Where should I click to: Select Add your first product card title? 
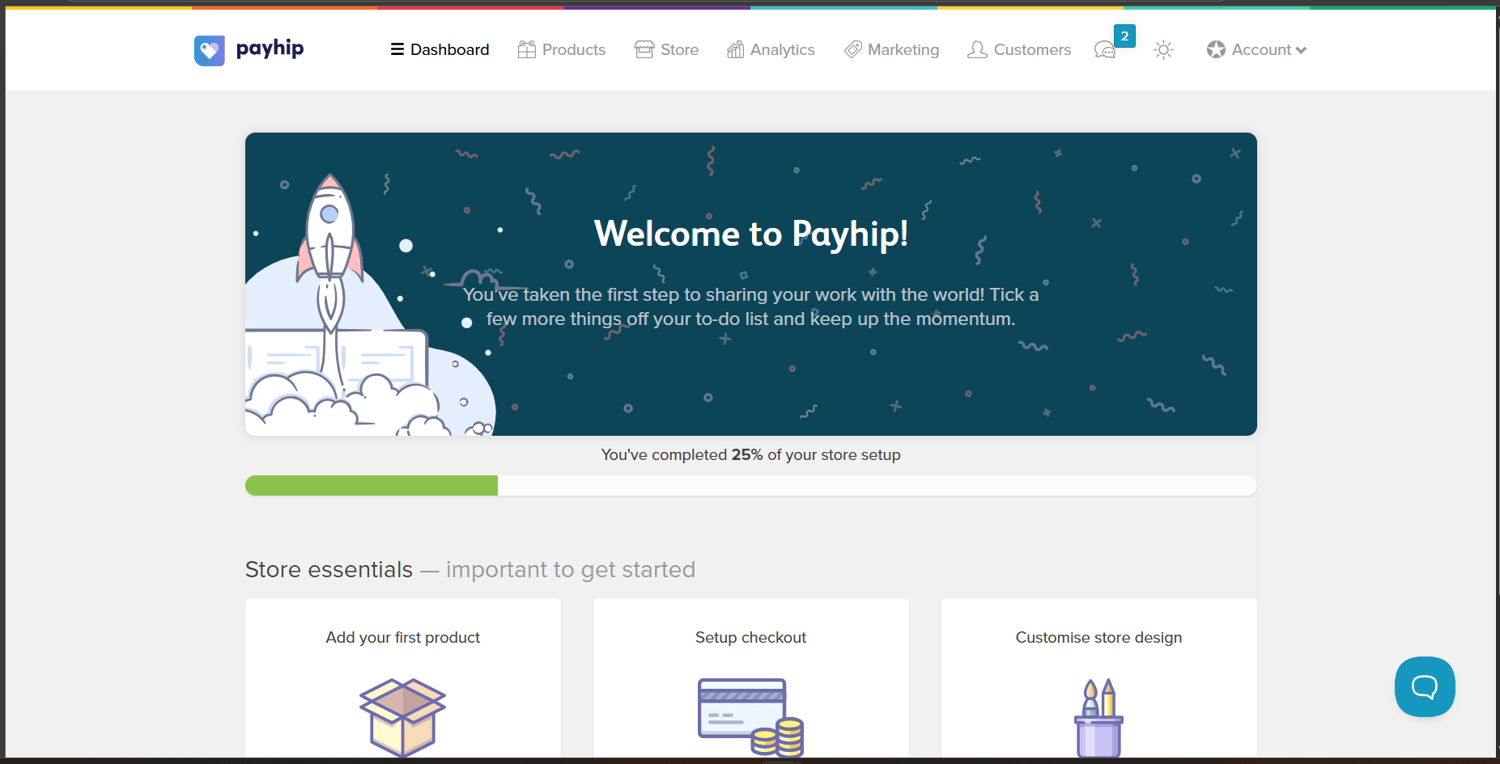click(x=403, y=637)
